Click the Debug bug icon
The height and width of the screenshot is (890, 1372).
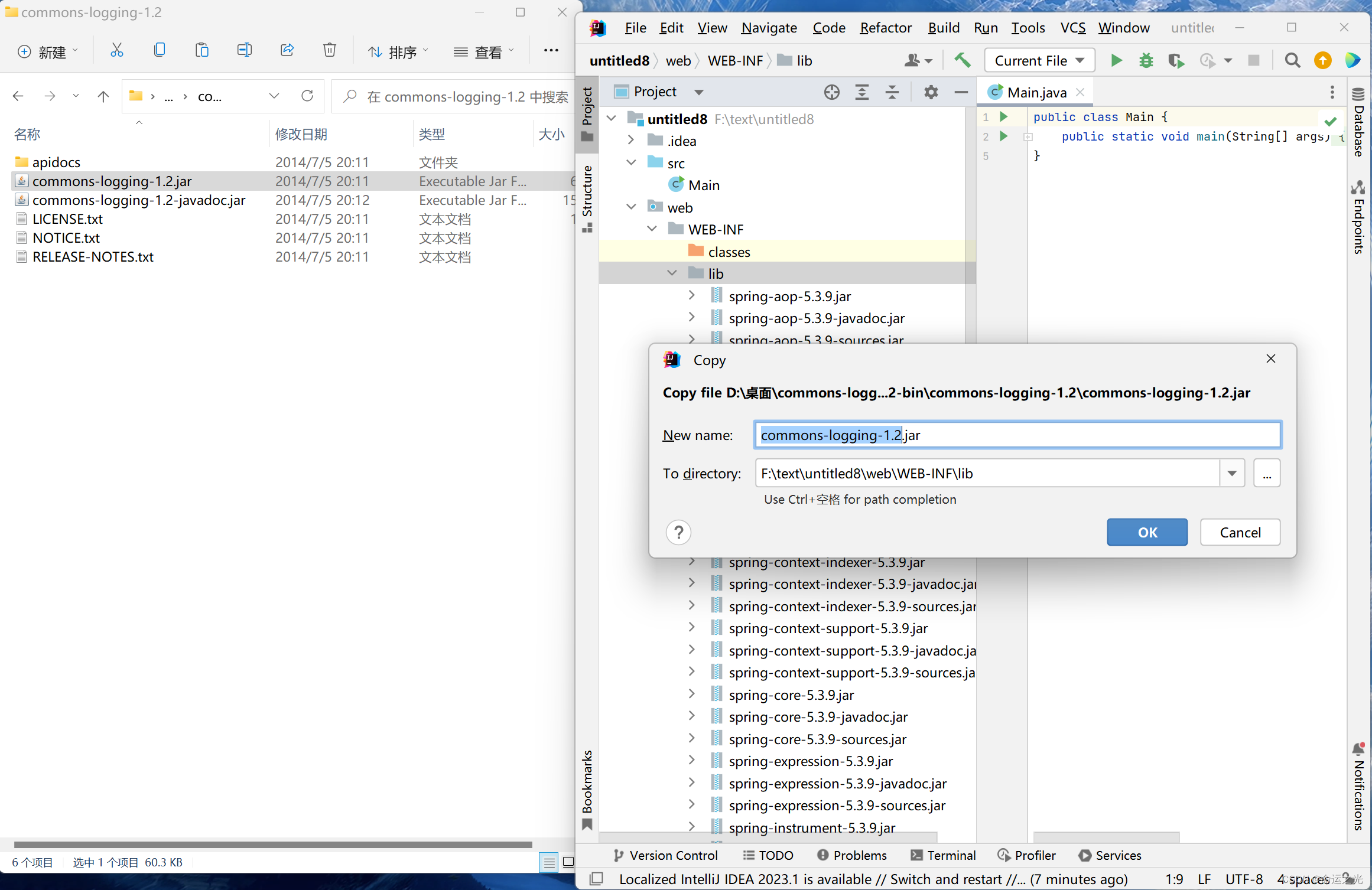[1146, 60]
